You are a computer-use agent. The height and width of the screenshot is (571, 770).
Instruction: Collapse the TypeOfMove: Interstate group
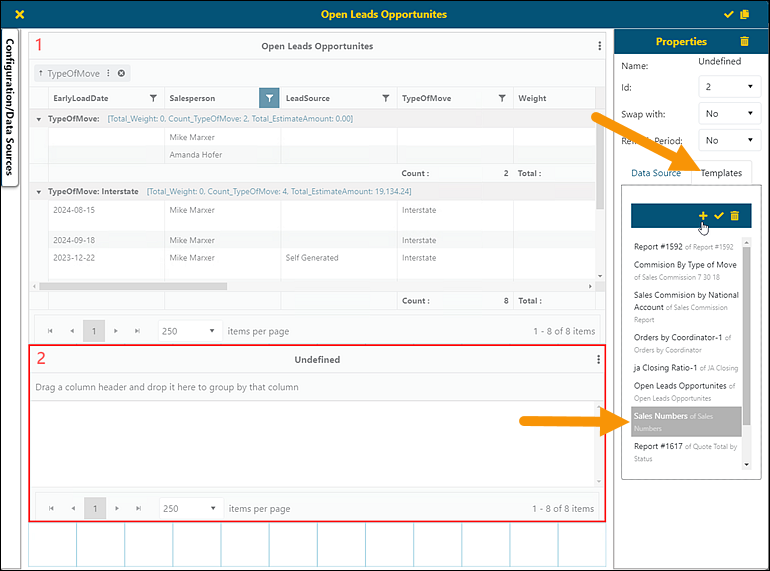(x=39, y=191)
